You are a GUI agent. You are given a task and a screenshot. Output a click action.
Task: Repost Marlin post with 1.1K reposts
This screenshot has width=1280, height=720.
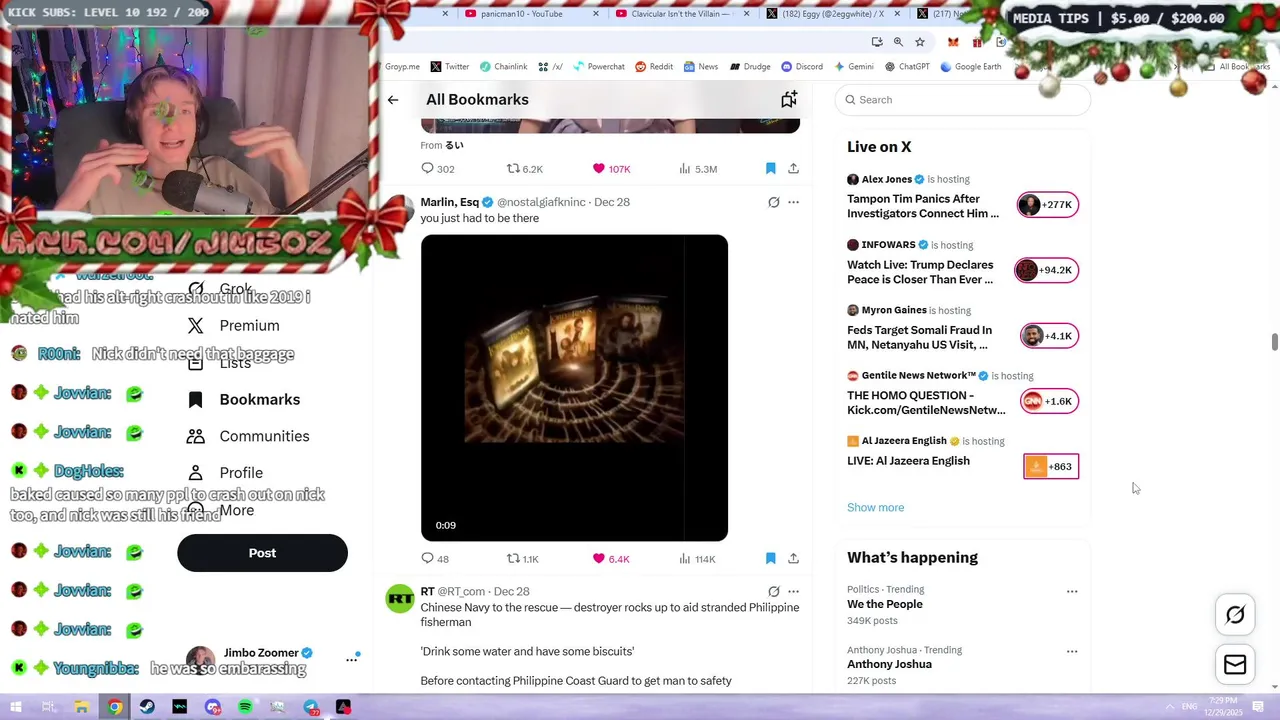click(x=522, y=559)
